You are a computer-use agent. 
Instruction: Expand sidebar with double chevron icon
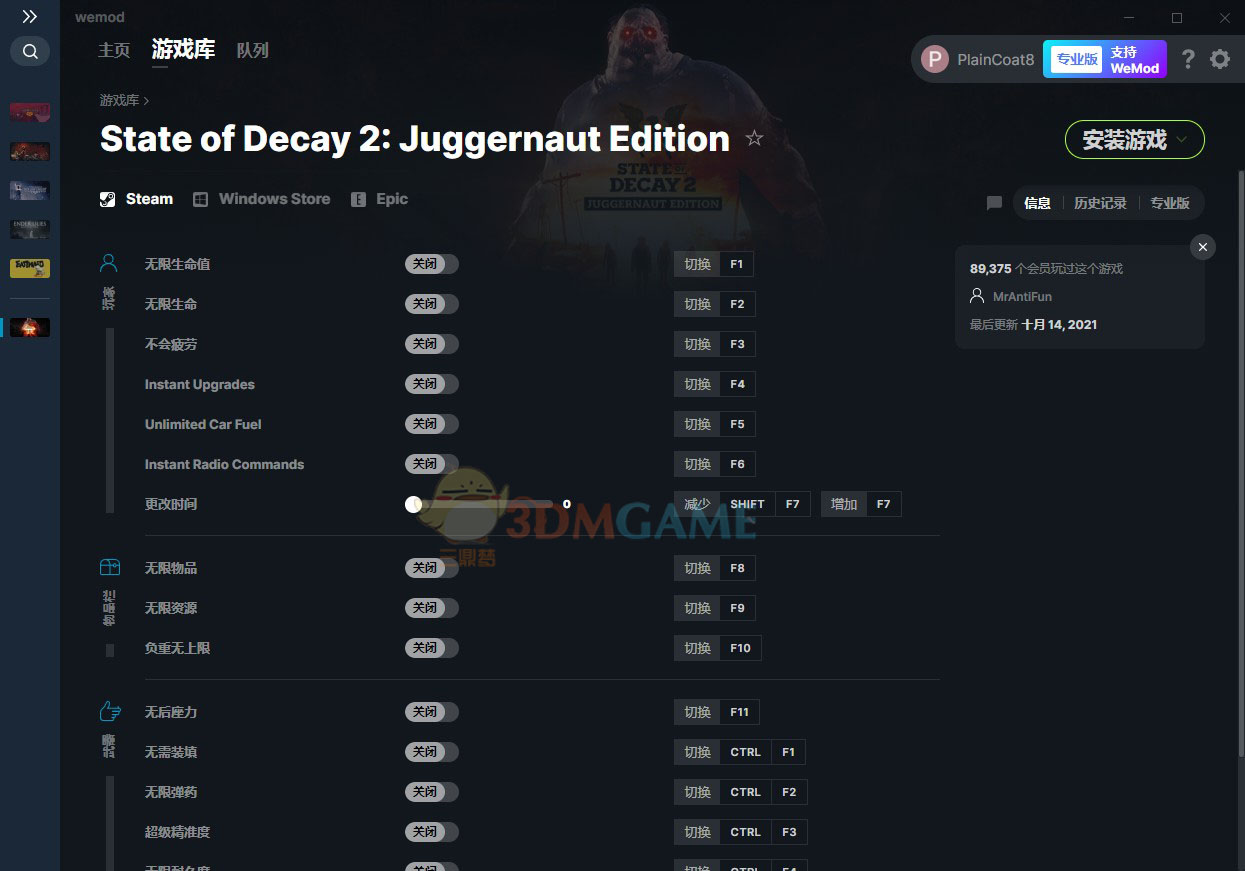[x=30, y=17]
